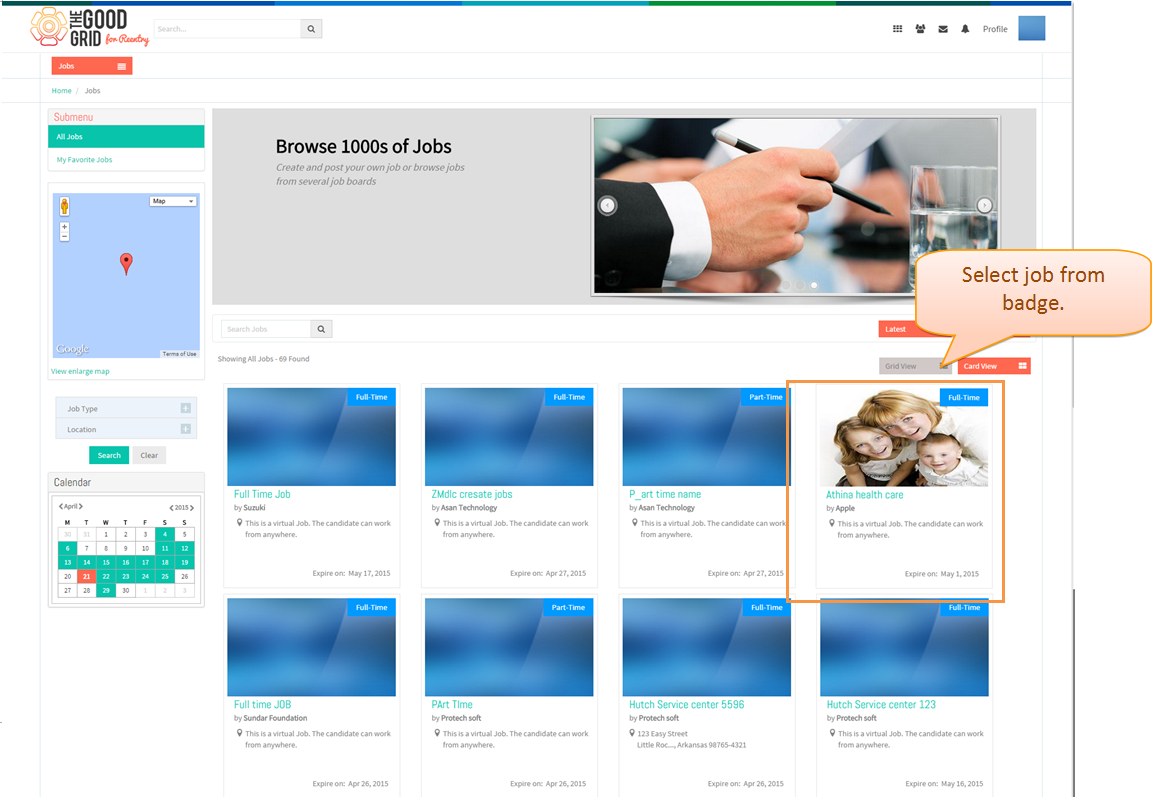Open the Athina health care job link
This screenshot has height=797, width=1157.
tap(864, 495)
